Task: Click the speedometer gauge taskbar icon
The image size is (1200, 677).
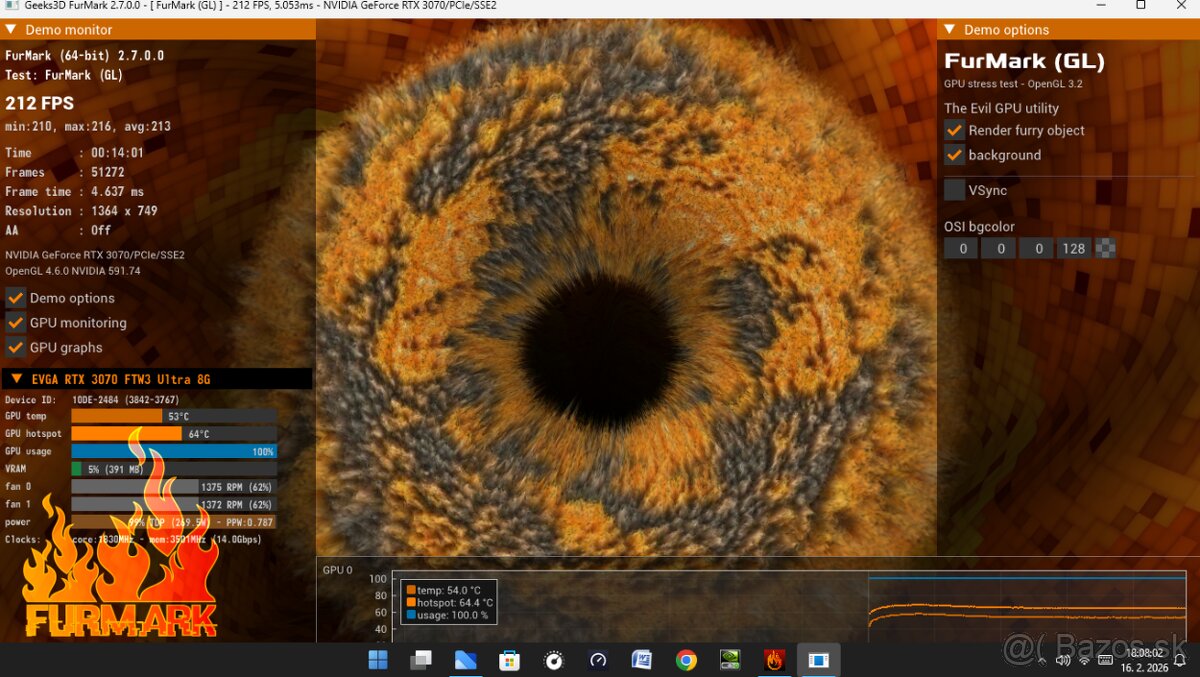Action: (598, 660)
